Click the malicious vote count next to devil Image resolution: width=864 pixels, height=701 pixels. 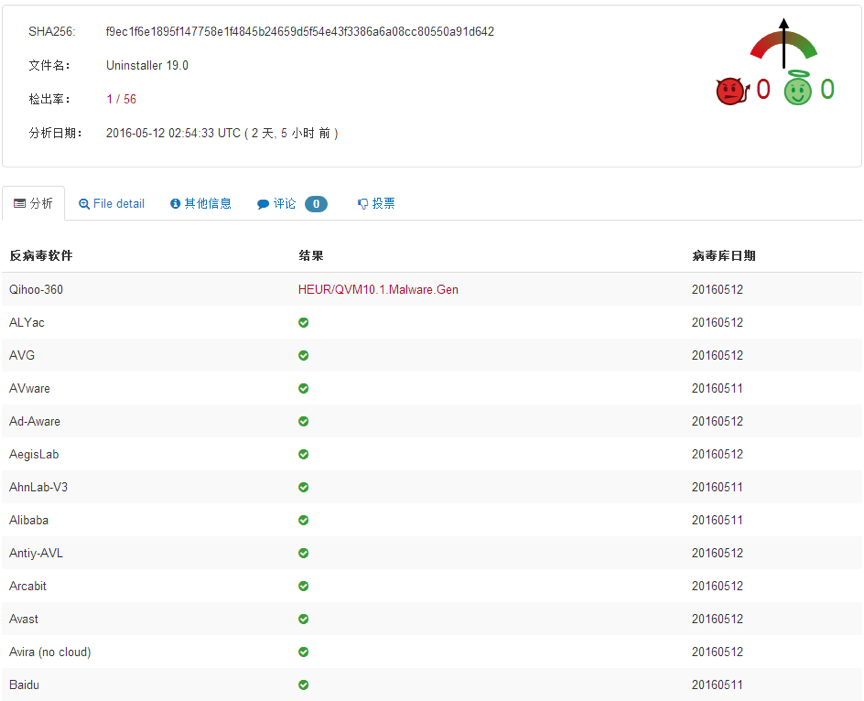(x=763, y=89)
